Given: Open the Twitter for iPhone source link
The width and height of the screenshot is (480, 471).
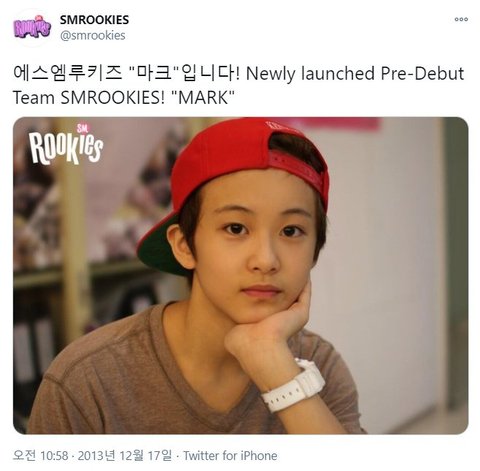Looking at the screenshot, I should pyautogui.click(x=230, y=455).
